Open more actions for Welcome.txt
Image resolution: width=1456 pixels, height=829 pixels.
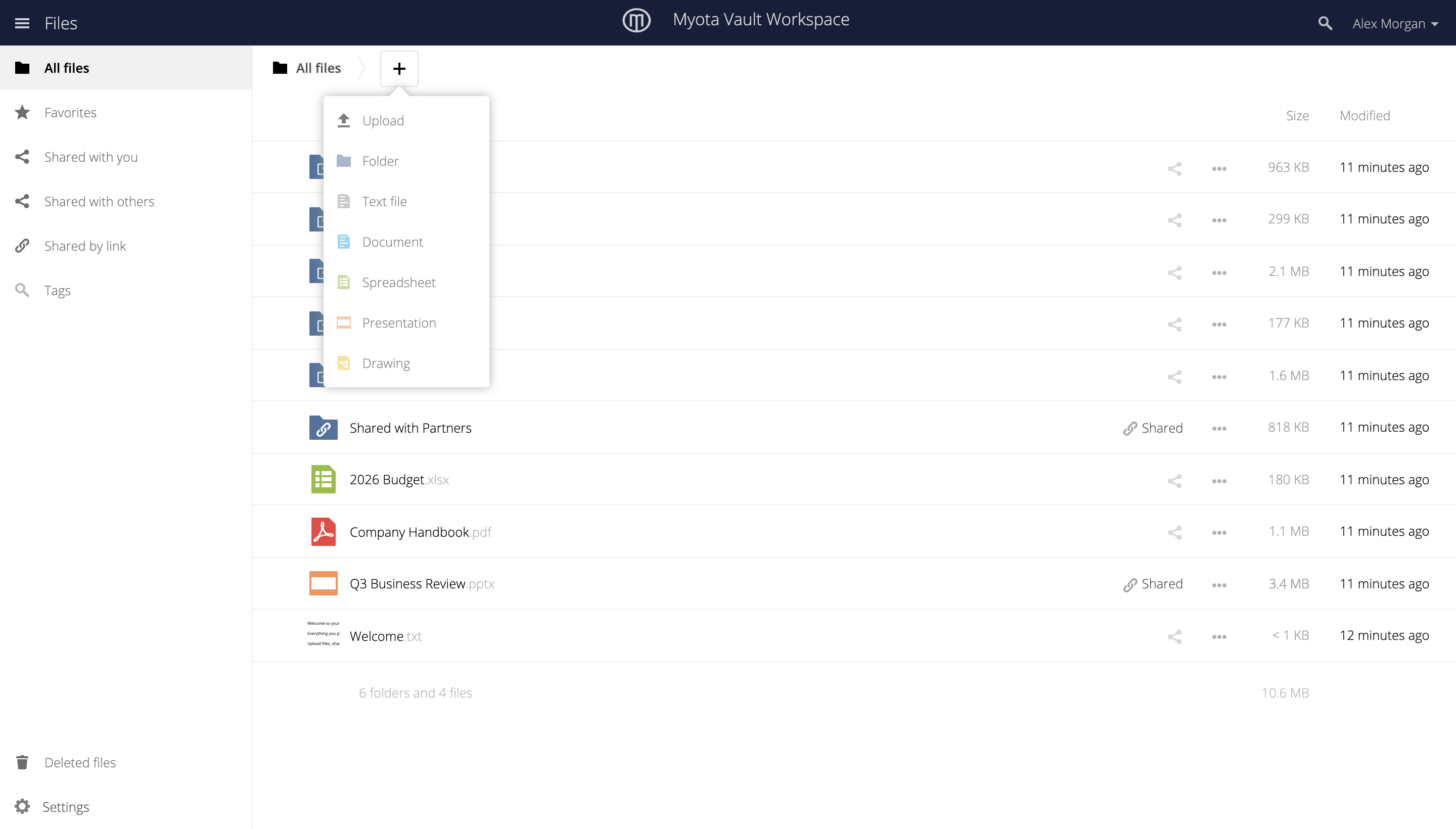1218,636
